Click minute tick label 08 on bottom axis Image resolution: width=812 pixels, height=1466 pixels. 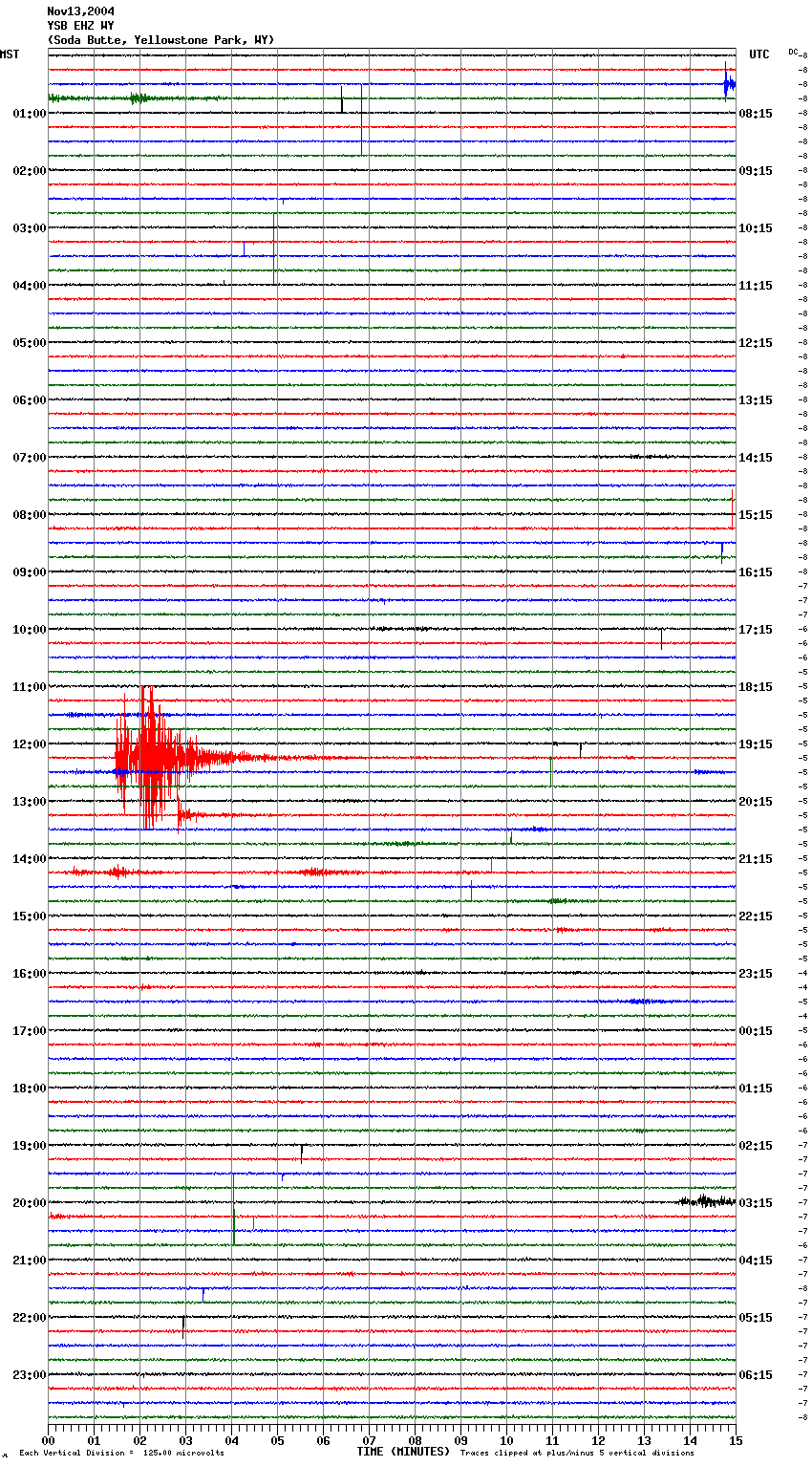point(415,1440)
